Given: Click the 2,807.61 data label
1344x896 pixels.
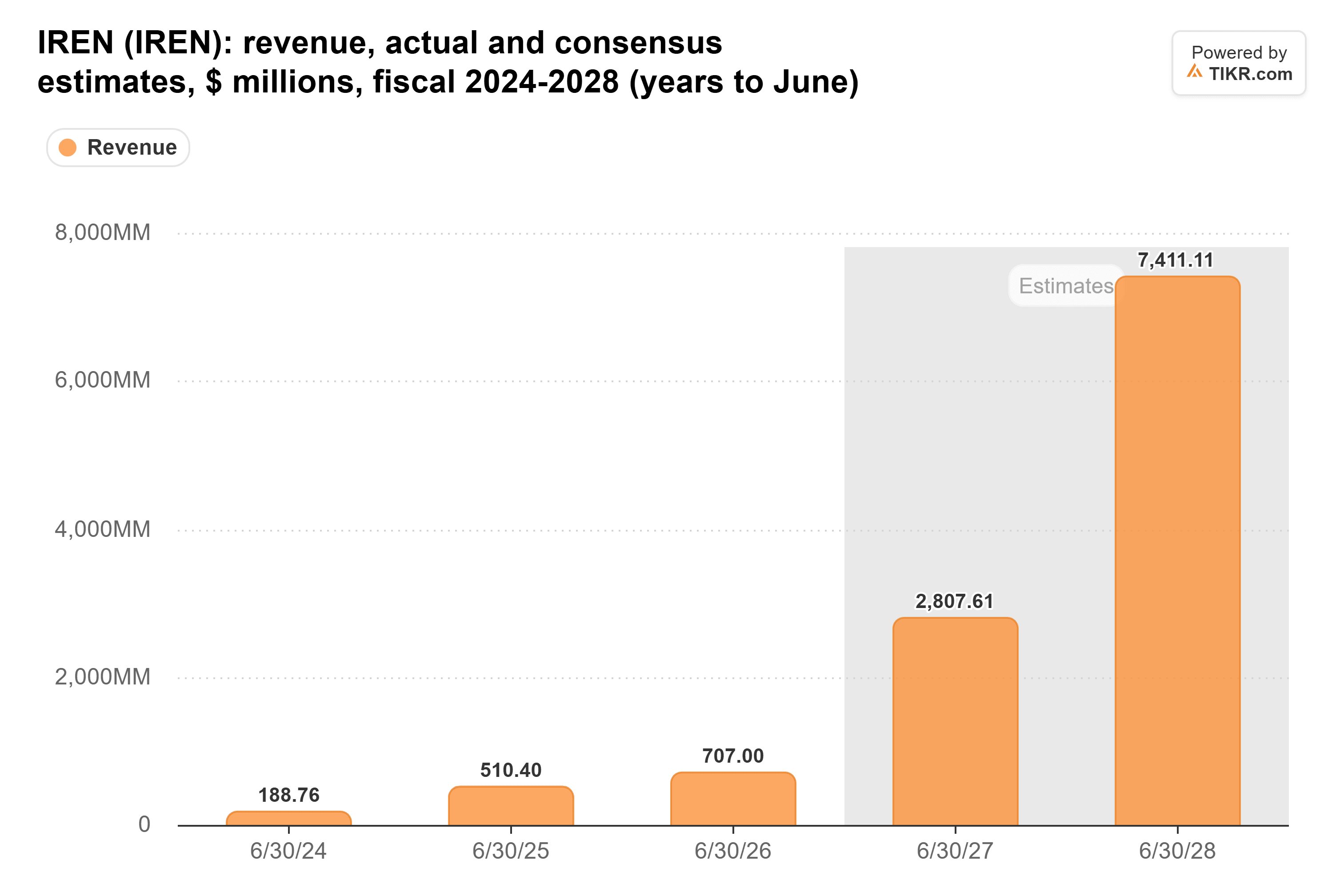Looking at the screenshot, I should [x=954, y=601].
